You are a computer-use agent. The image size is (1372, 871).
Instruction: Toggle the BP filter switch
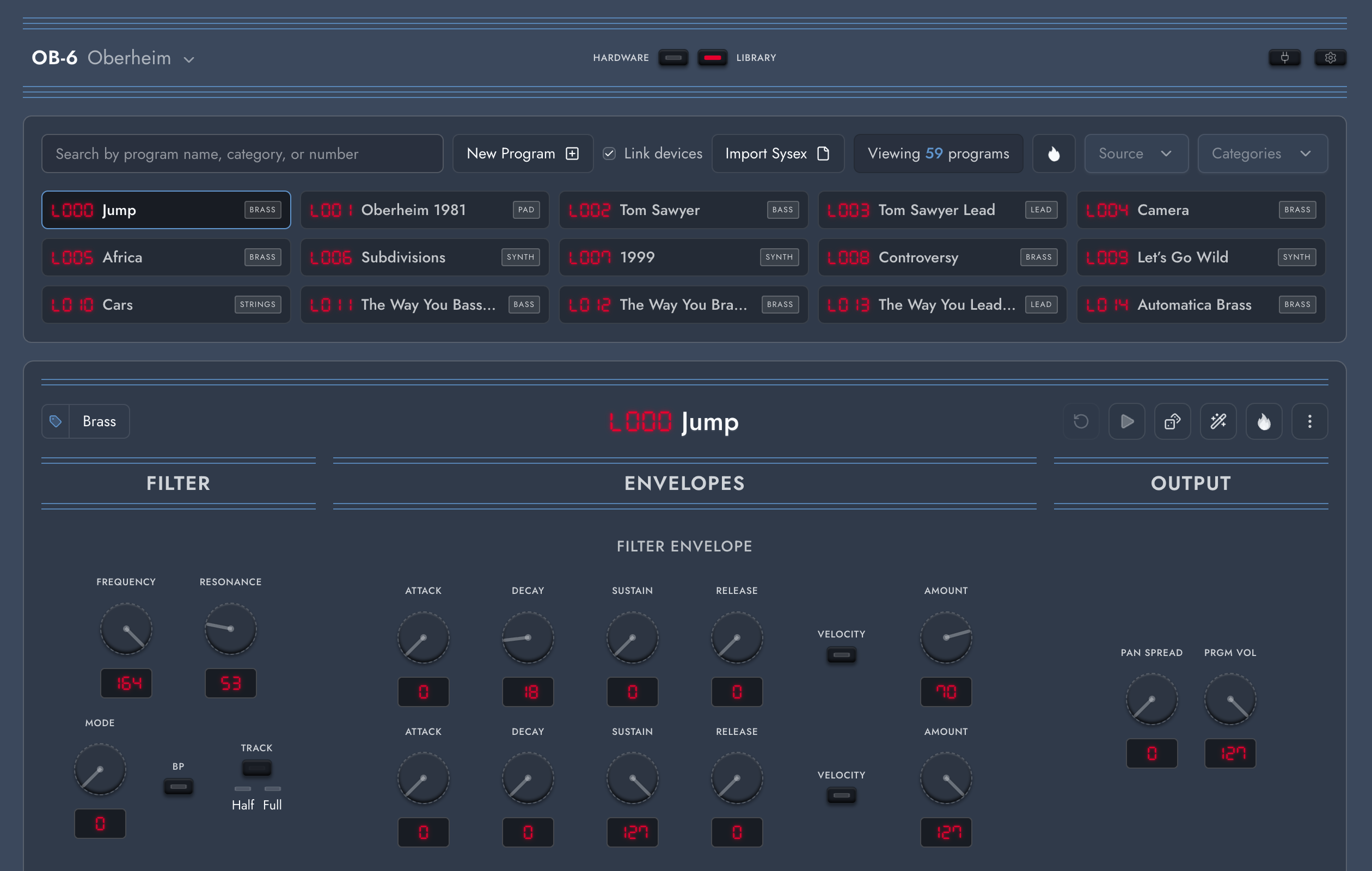pos(179,787)
